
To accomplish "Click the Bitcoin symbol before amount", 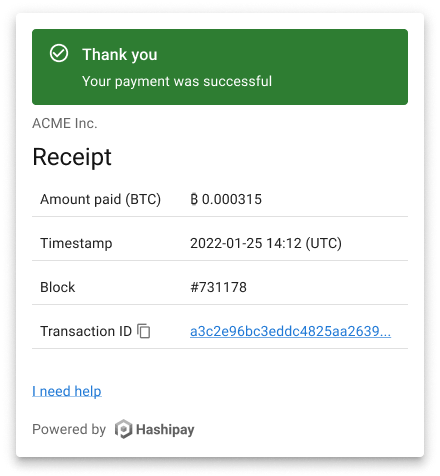I will tap(194, 199).
